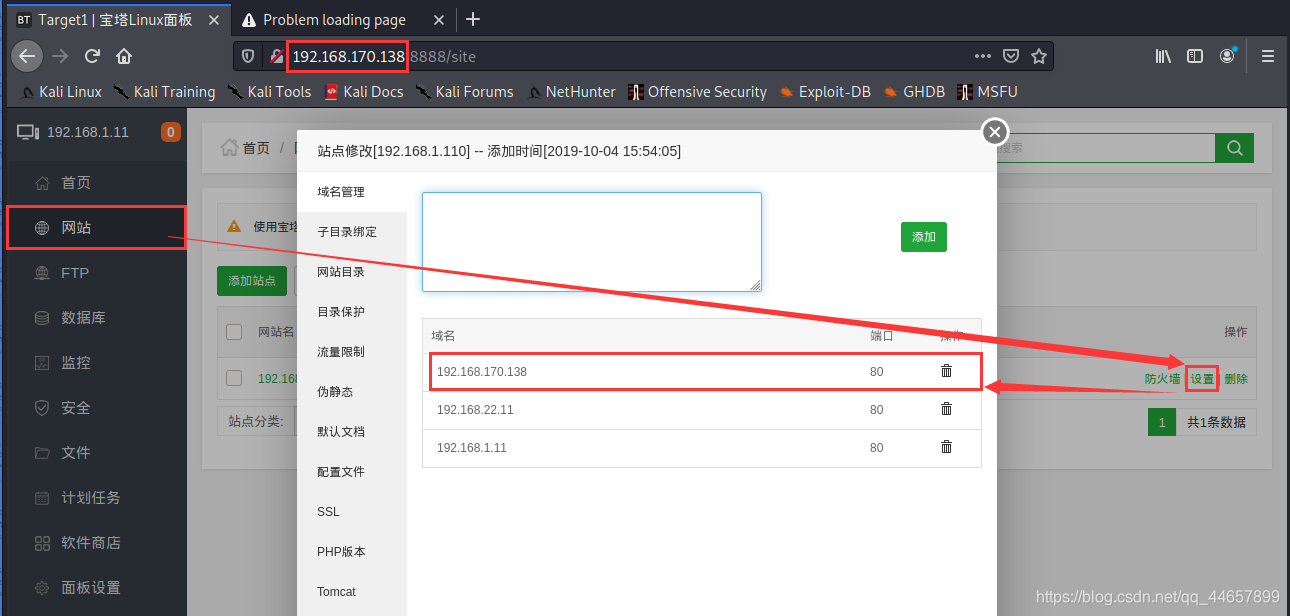Click the 添加站点 button
Image resolution: width=1290 pixels, height=616 pixels.
click(252, 281)
